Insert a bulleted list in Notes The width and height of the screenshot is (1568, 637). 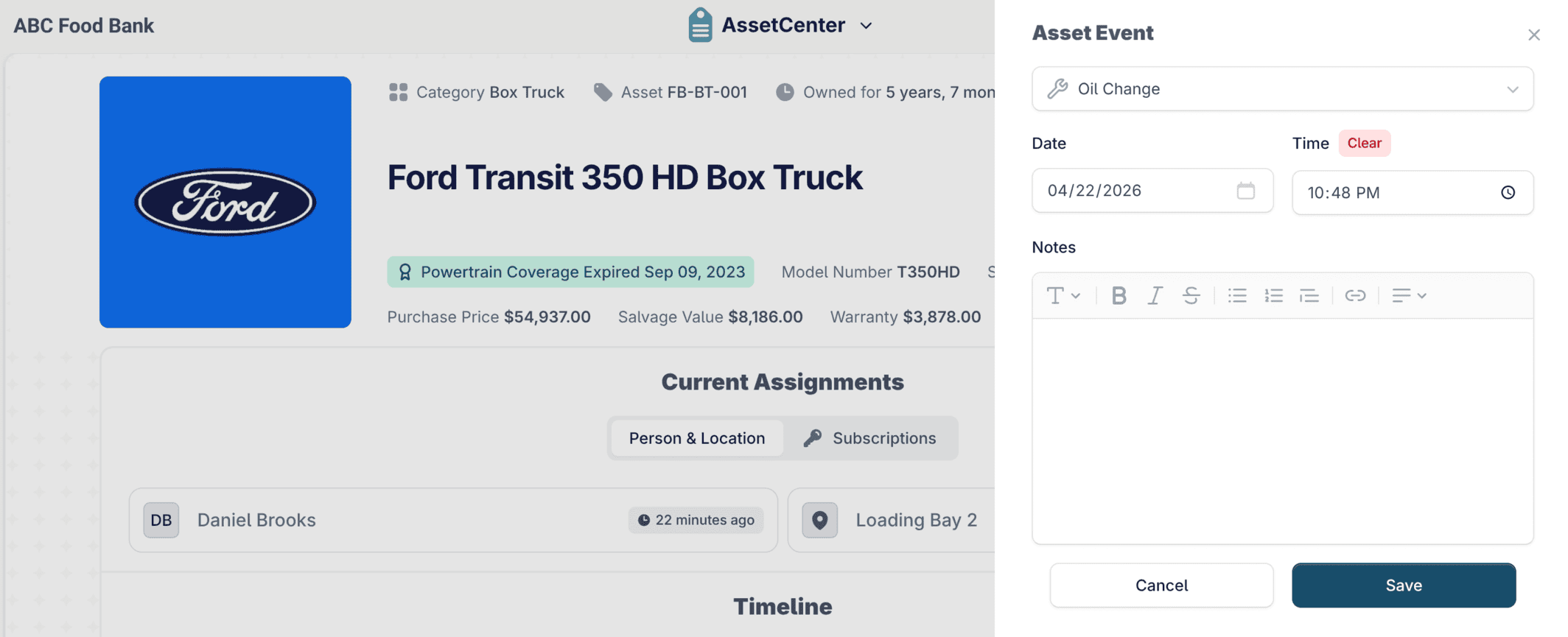click(1237, 295)
